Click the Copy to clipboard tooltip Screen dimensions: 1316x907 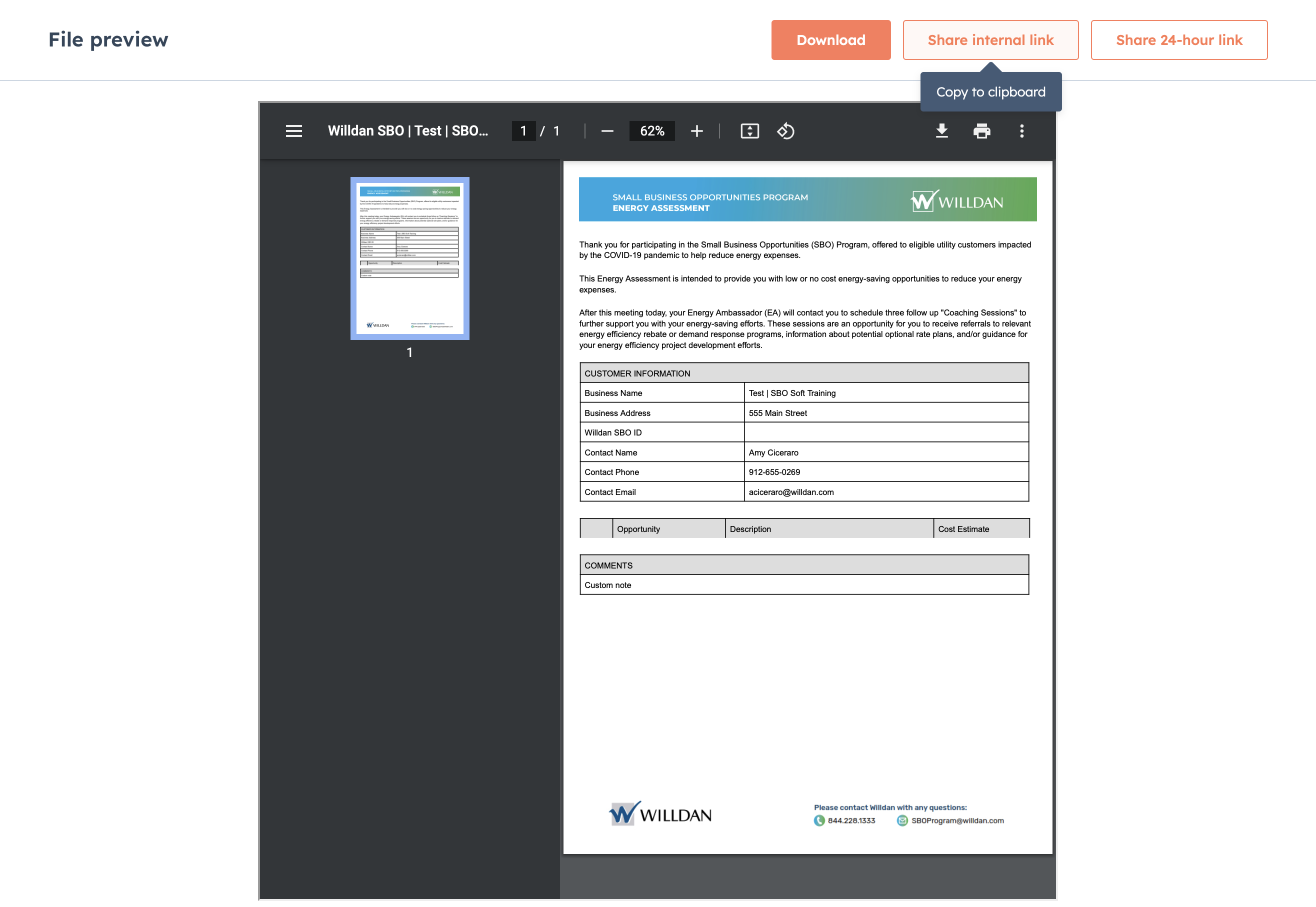click(x=990, y=92)
